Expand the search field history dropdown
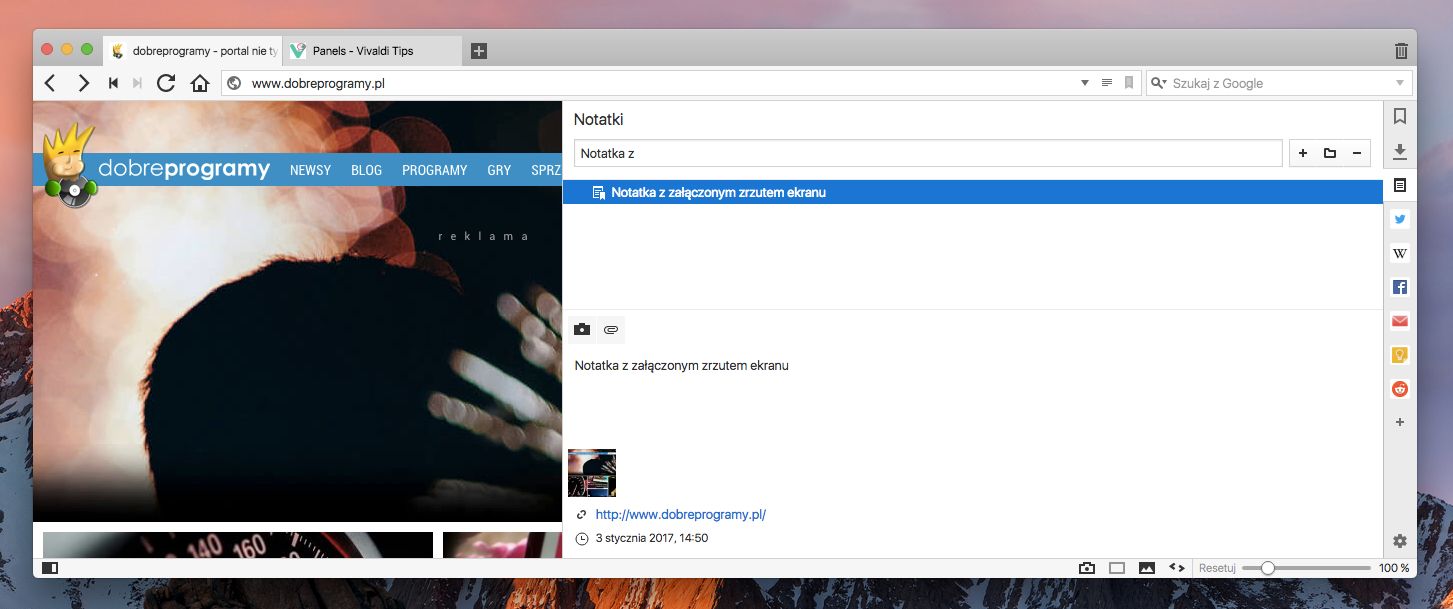The height and width of the screenshot is (609, 1453). click(x=1400, y=83)
